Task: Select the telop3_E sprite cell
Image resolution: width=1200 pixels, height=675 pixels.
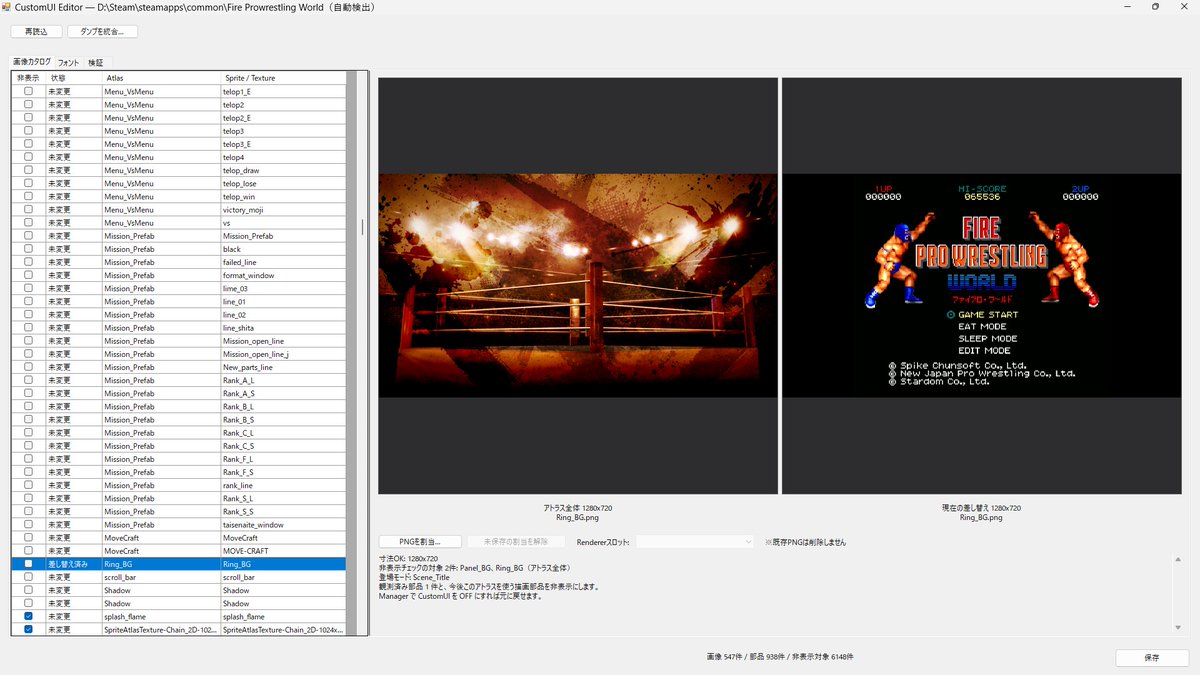Action: pos(283,144)
